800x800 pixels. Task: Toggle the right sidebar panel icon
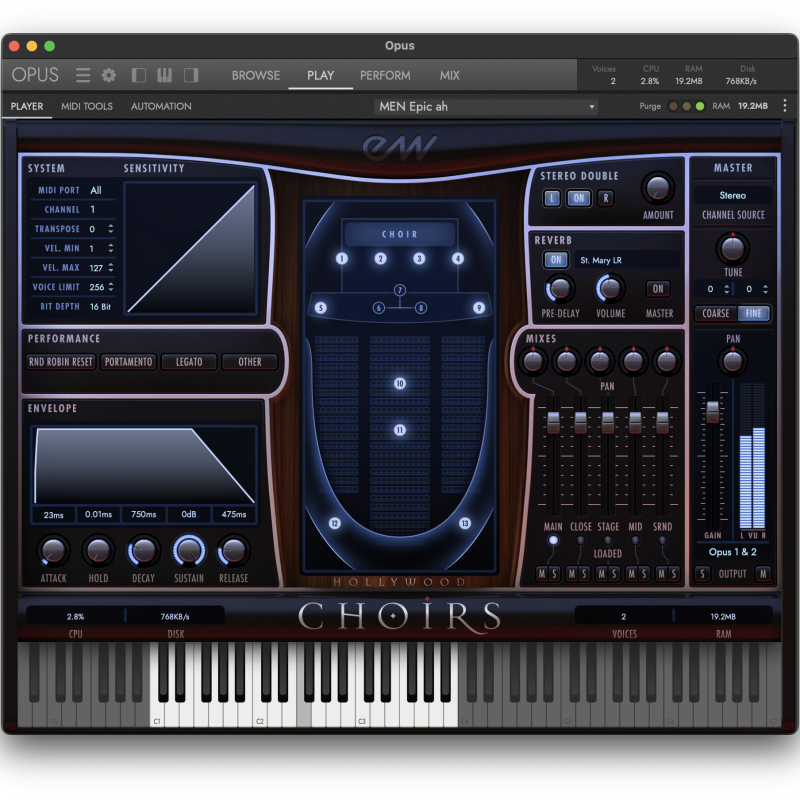[x=191, y=75]
